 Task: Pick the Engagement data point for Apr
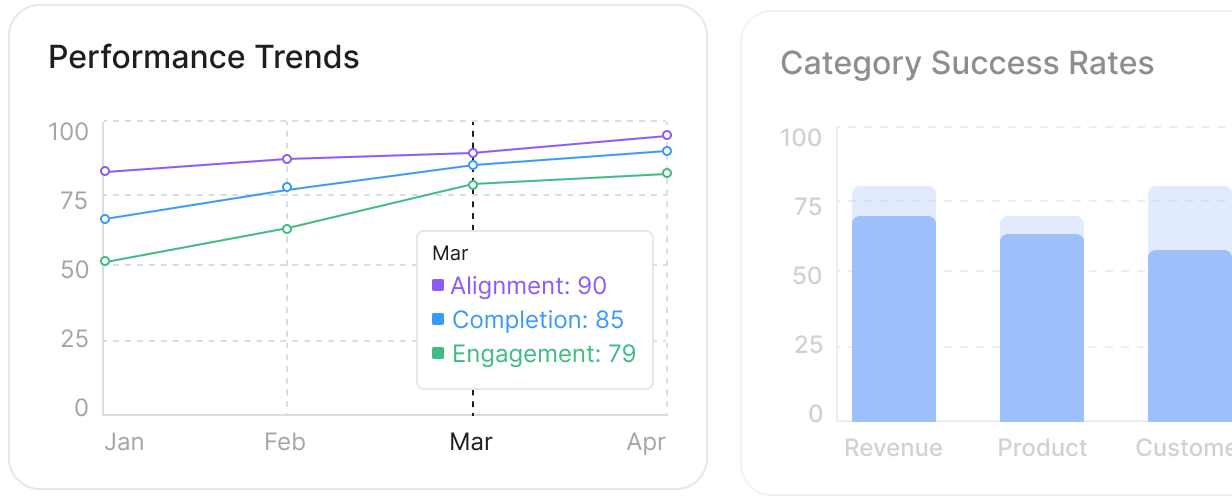667,174
